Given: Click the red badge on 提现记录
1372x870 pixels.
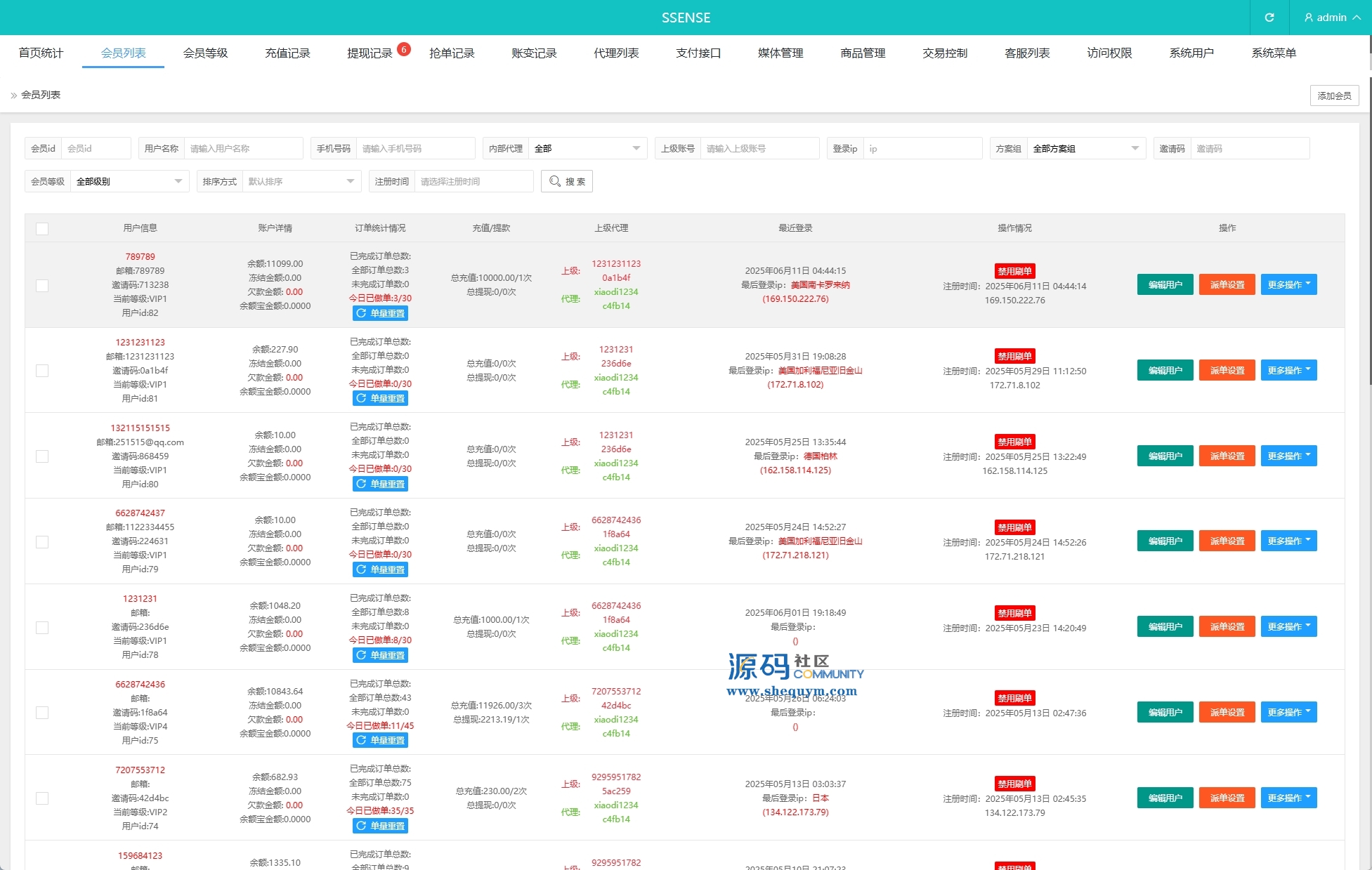Looking at the screenshot, I should click(403, 49).
